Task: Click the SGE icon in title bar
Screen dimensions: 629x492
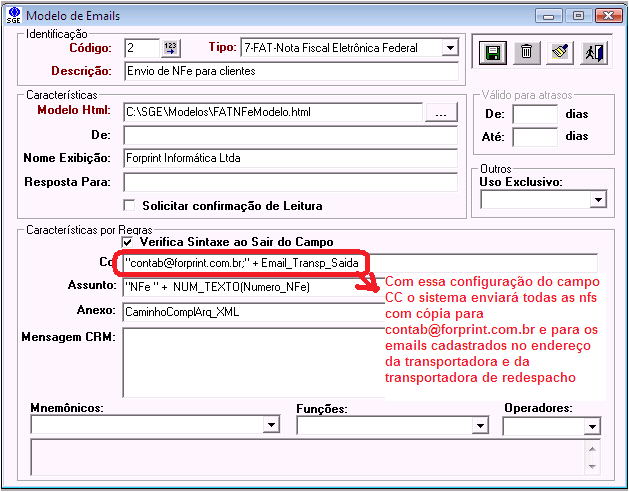Action: (x=13, y=15)
